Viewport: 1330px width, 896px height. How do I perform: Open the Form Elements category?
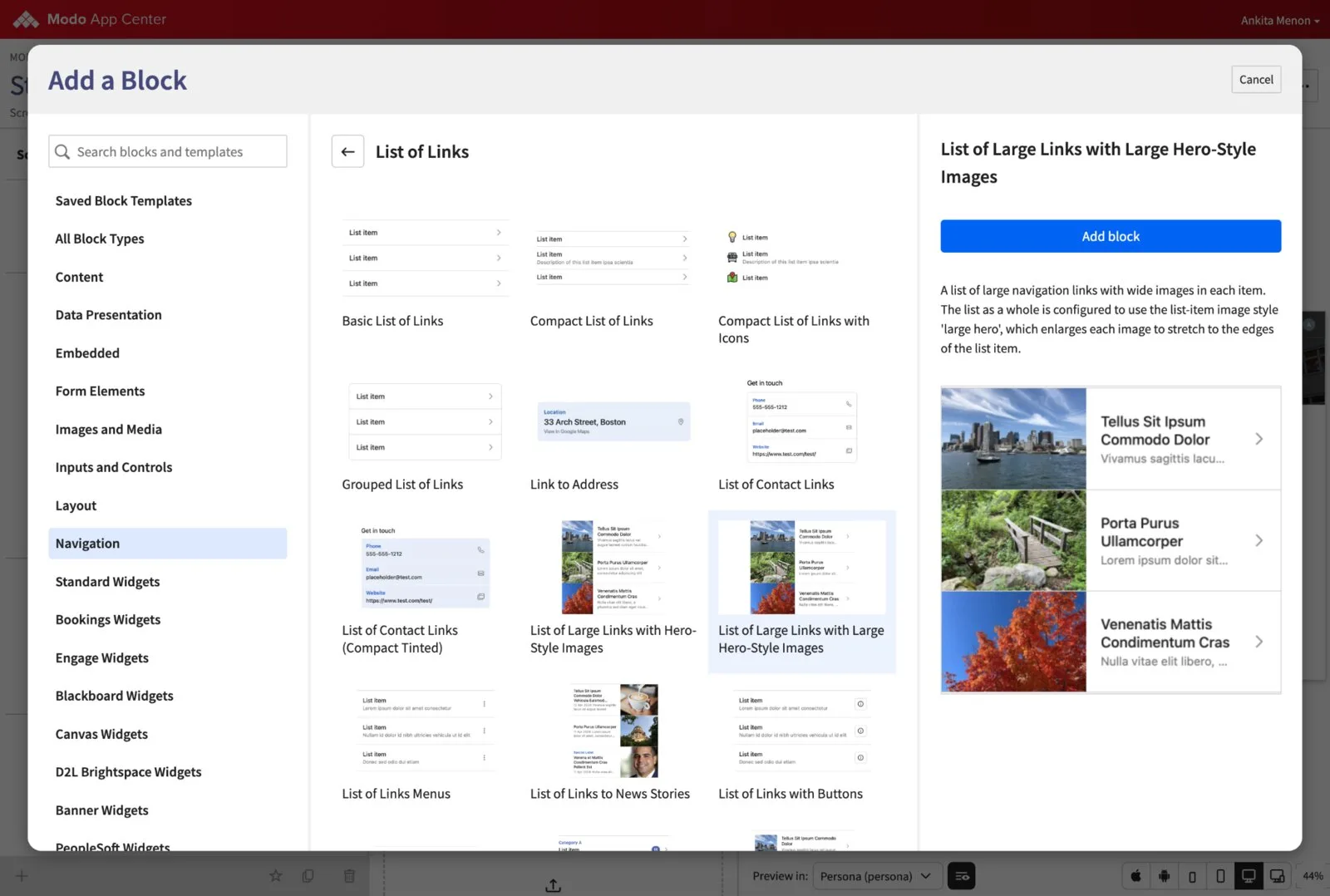coord(167,391)
